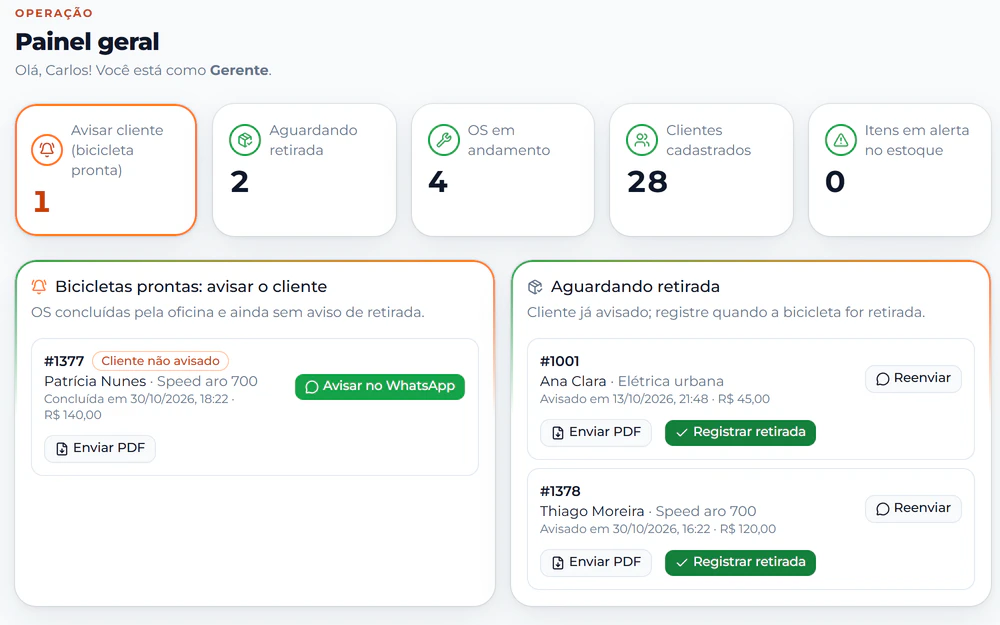This screenshot has height=625, width=1000.
Task: Click the number 28 in Clientes cadastrados
Action: coord(647,182)
